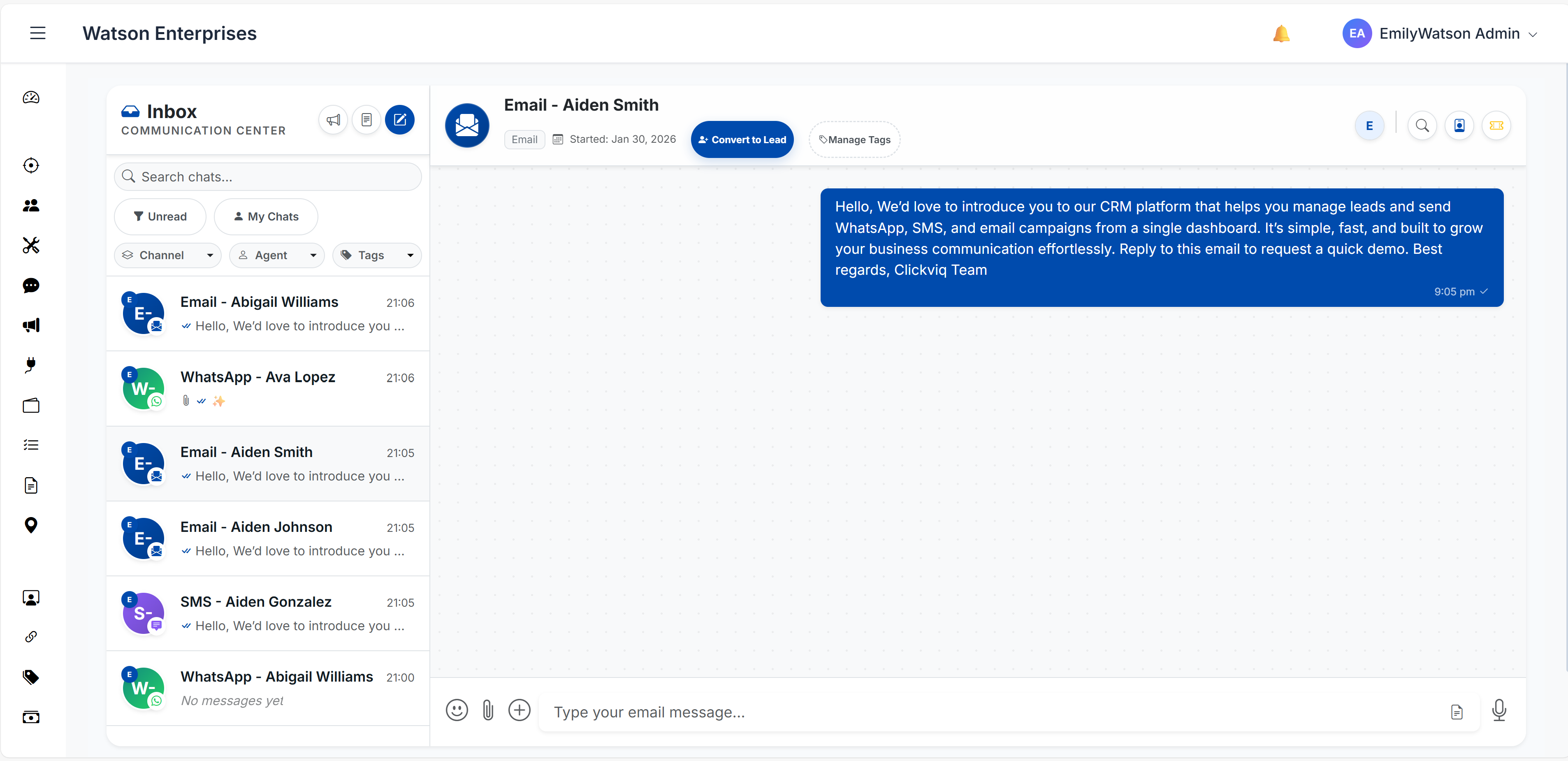The image size is (1568, 761).
Task: Open the broadcast megaphone icon in Inbox header
Action: [333, 120]
